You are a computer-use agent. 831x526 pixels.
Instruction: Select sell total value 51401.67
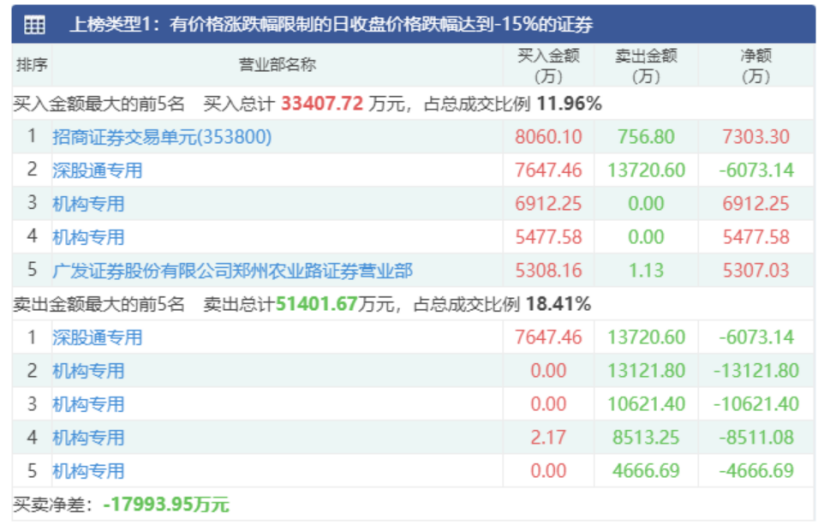coord(316,304)
